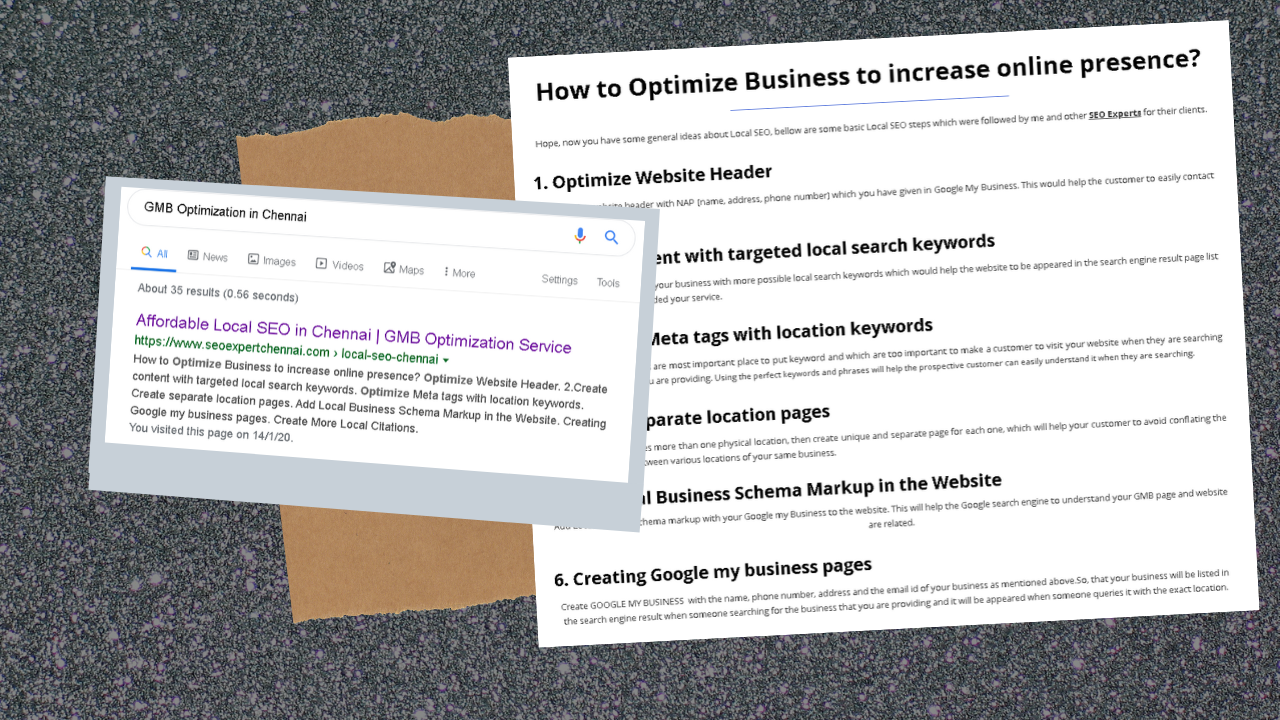Switch to the Maps results tab
The width and height of the screenshot is (1280, 720).
(404, 269)
